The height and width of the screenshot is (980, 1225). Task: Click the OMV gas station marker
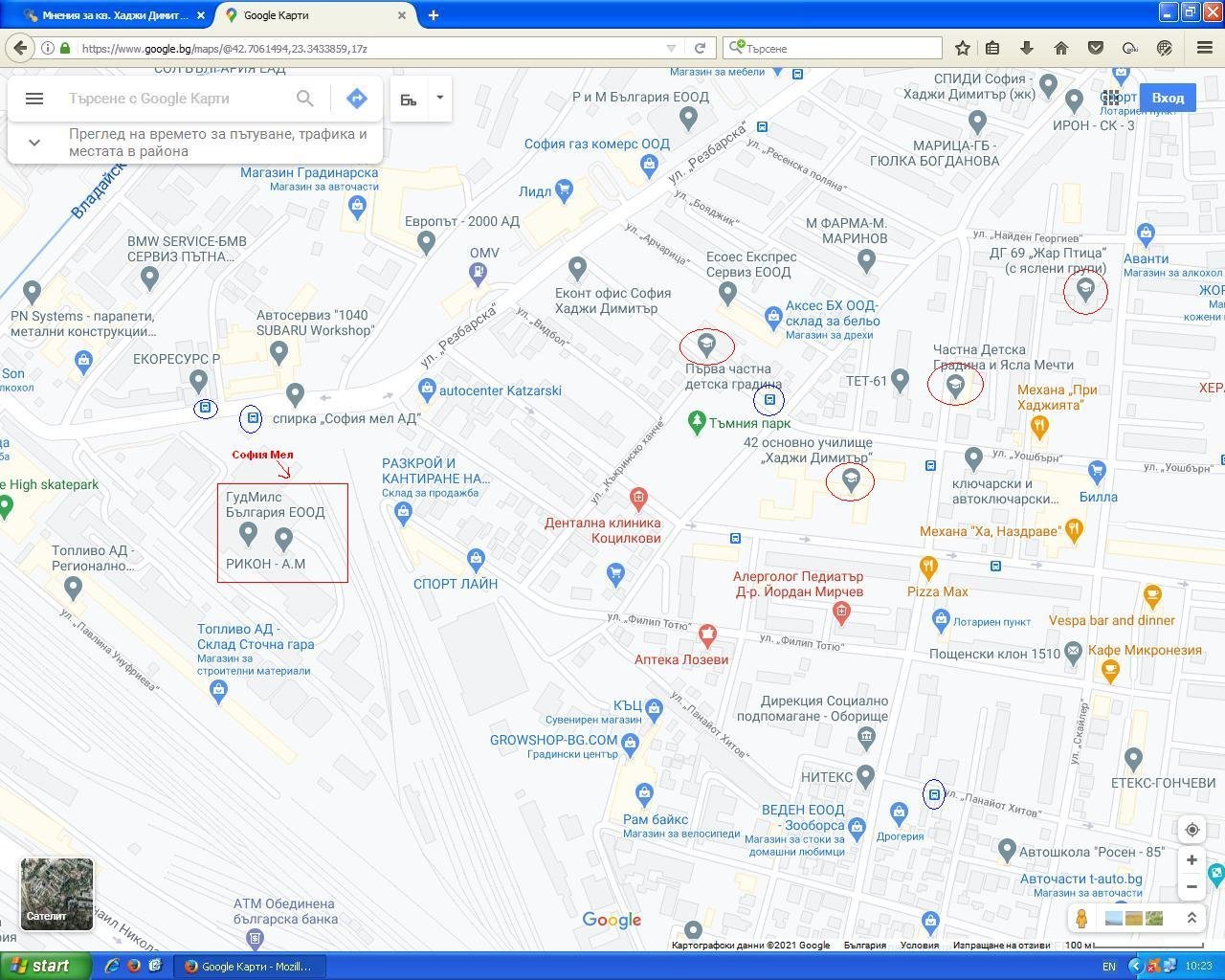click(478, 273)
